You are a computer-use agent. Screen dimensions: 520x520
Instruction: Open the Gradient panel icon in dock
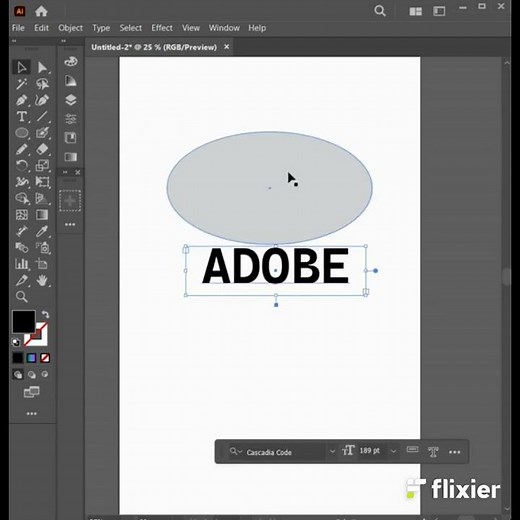70,157
